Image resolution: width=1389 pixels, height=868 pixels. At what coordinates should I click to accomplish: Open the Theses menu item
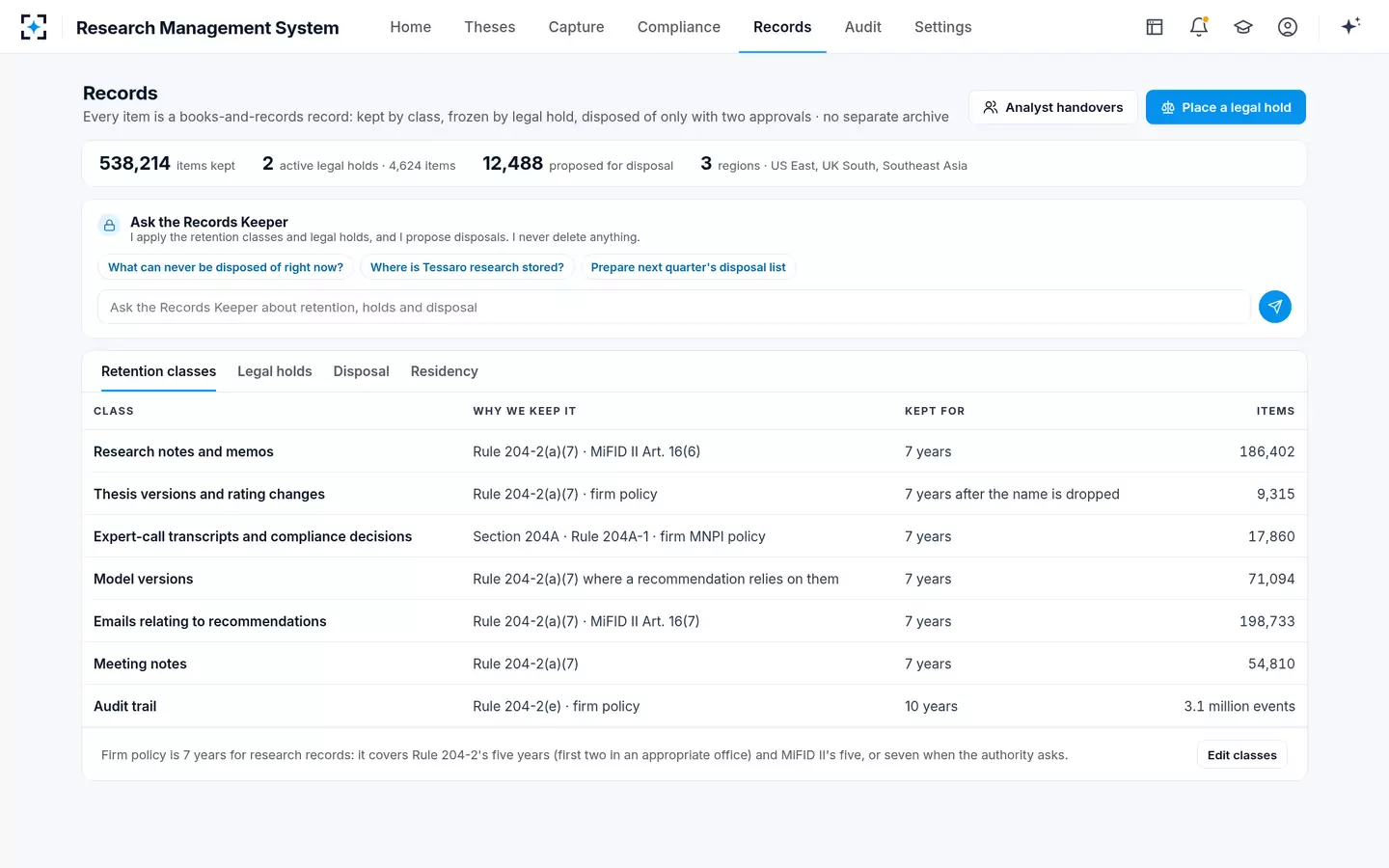click(490, 27)
